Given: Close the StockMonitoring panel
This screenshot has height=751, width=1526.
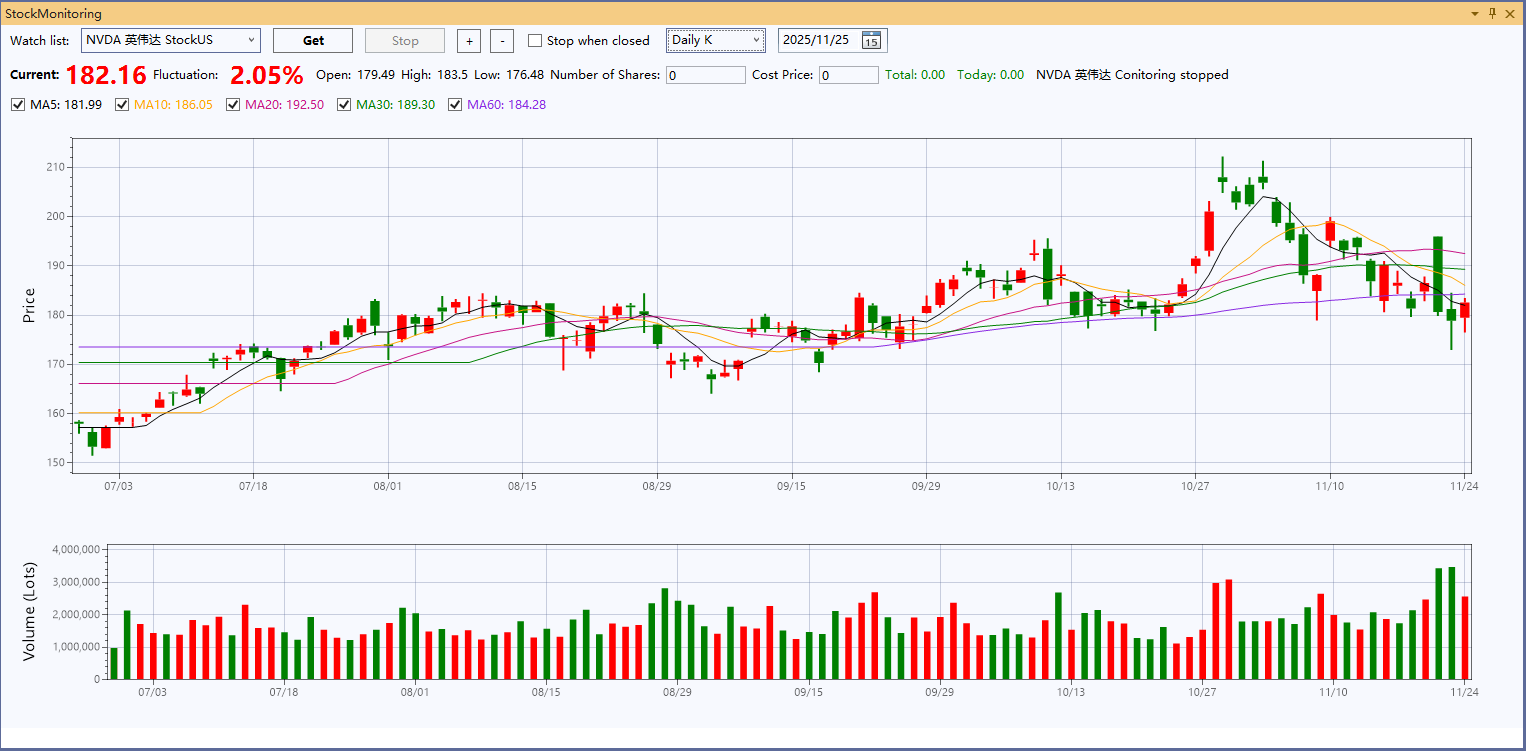Looking at the screenshot, I should pos(1510,13).
